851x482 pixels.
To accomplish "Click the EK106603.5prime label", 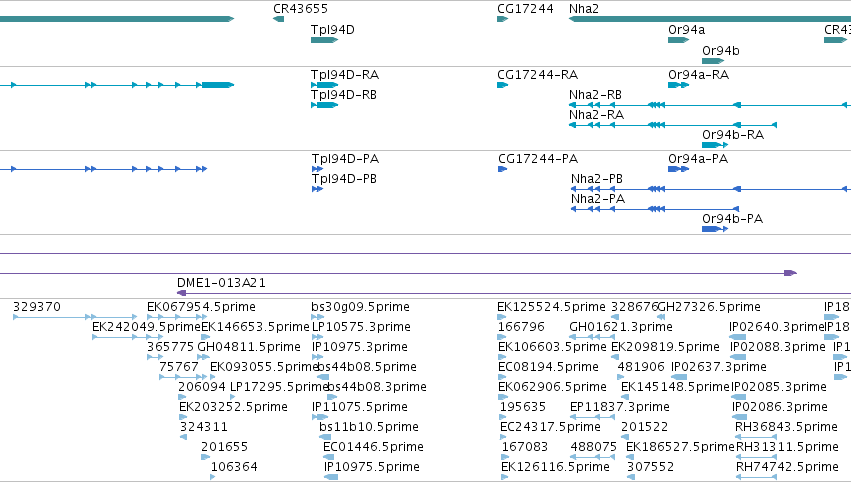I will click(552, 347).
